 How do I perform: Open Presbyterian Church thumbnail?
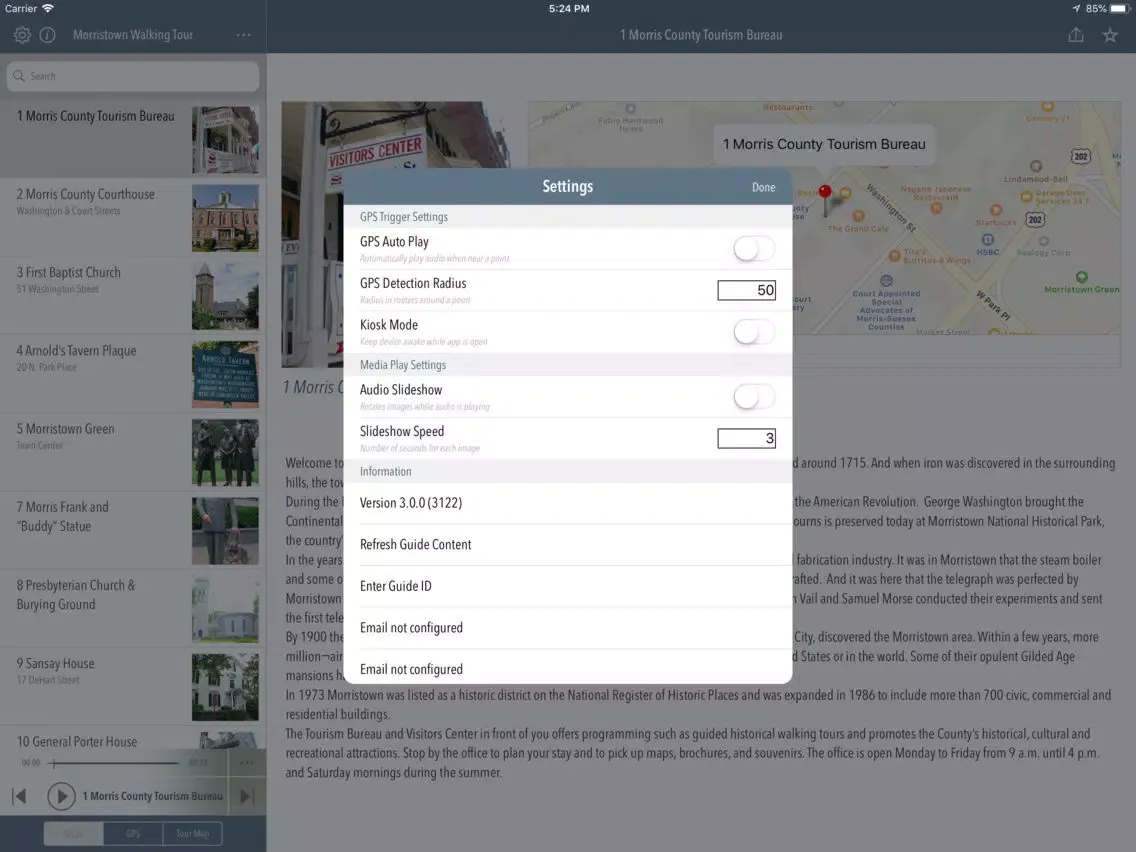coord(225,609)
